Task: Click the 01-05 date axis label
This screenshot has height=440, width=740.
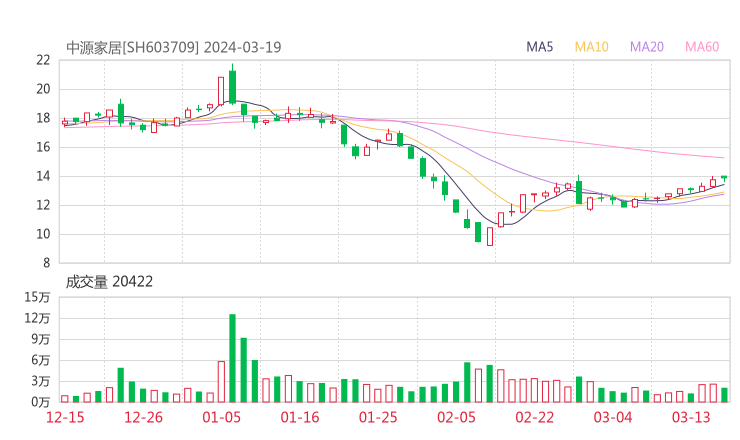Action: coord(221,417)
